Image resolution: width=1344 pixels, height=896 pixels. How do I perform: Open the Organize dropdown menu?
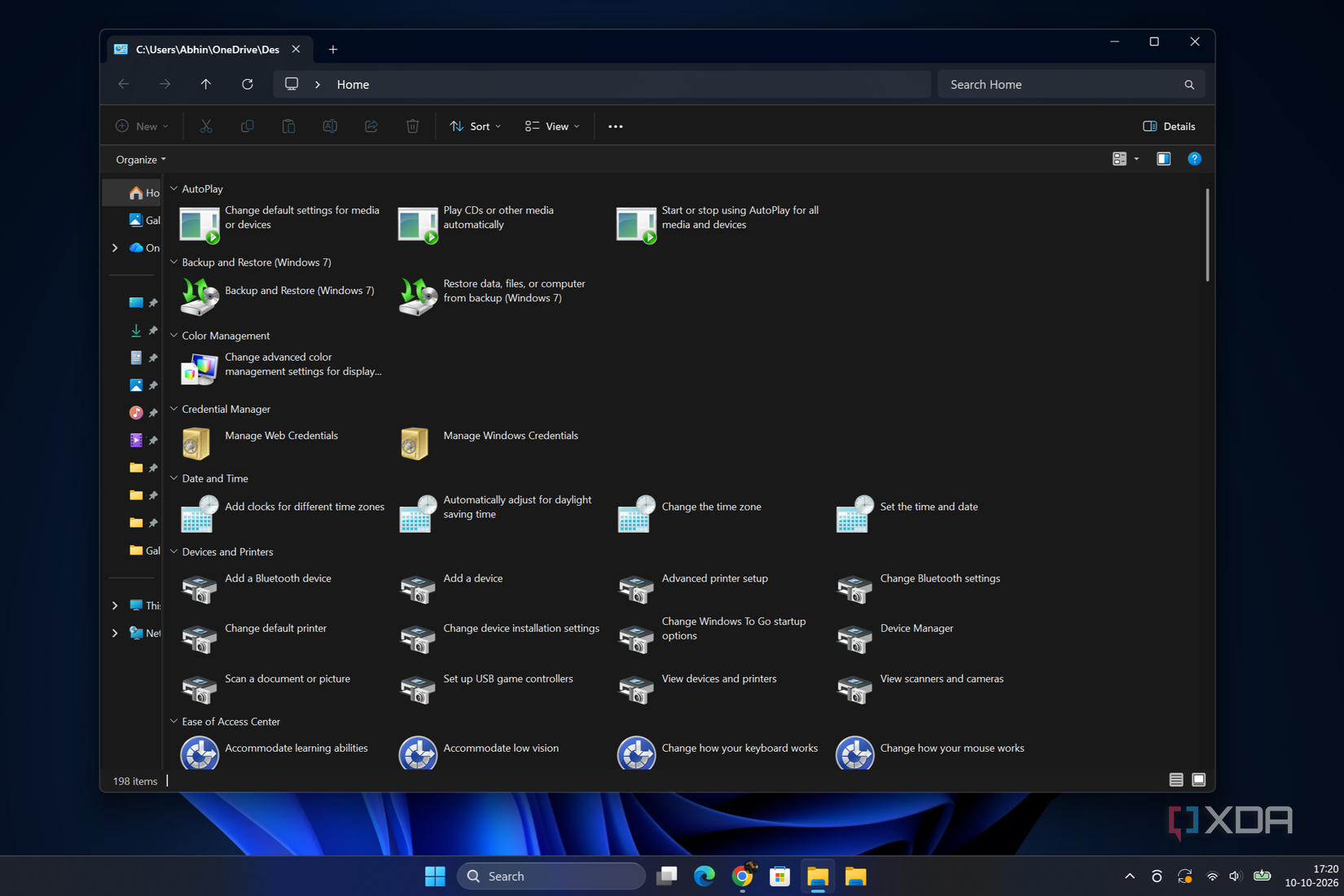click(141, 160)
